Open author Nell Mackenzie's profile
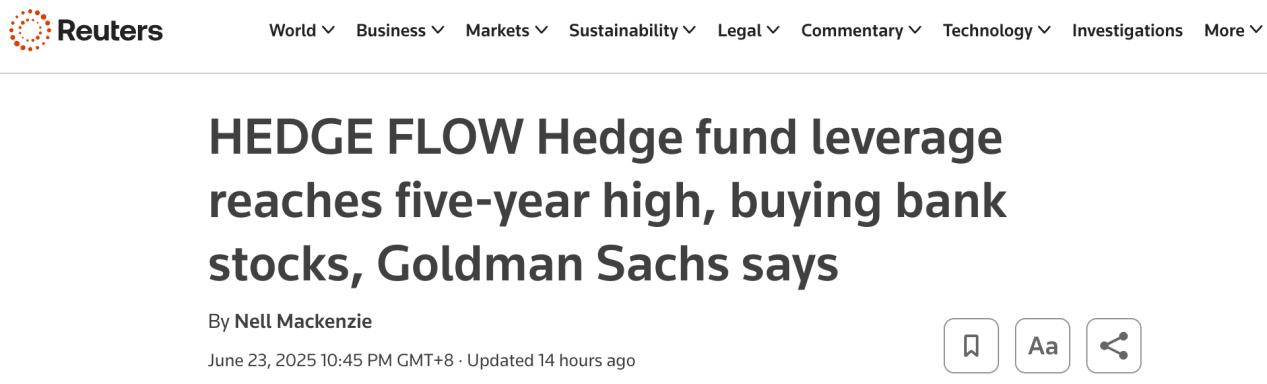Screen dimensions: 1267x384 tap(303, 322)
